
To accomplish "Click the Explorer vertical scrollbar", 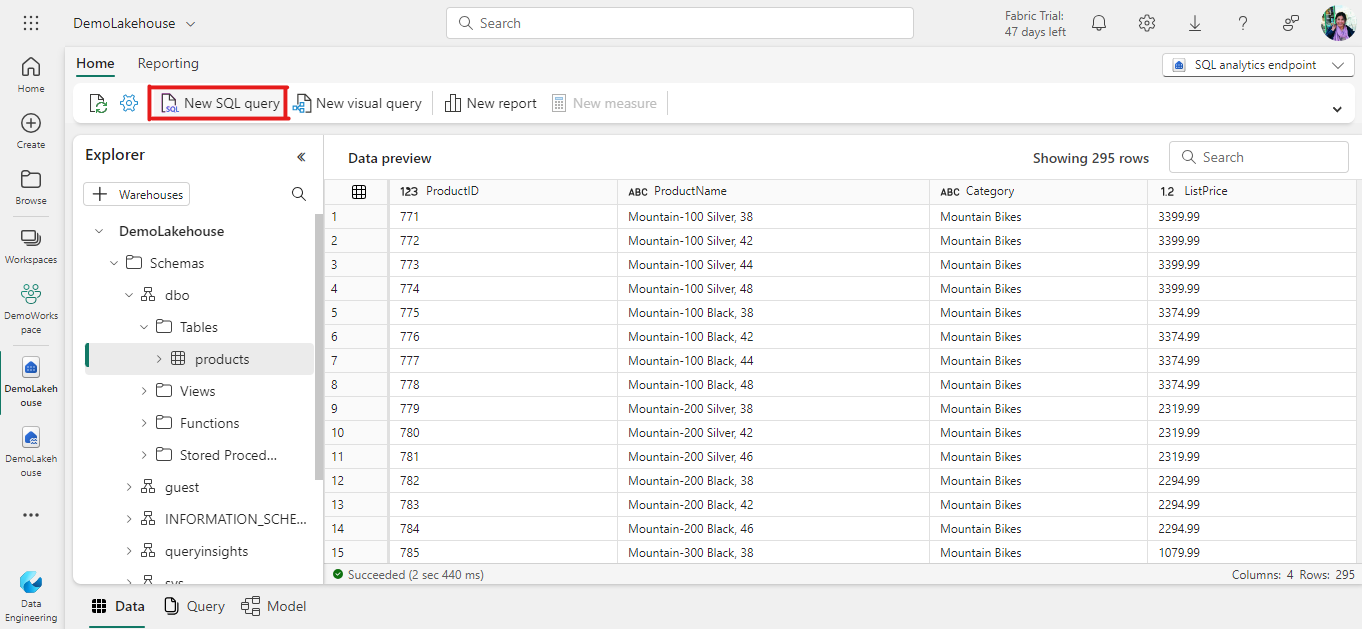I will (319, 346).
